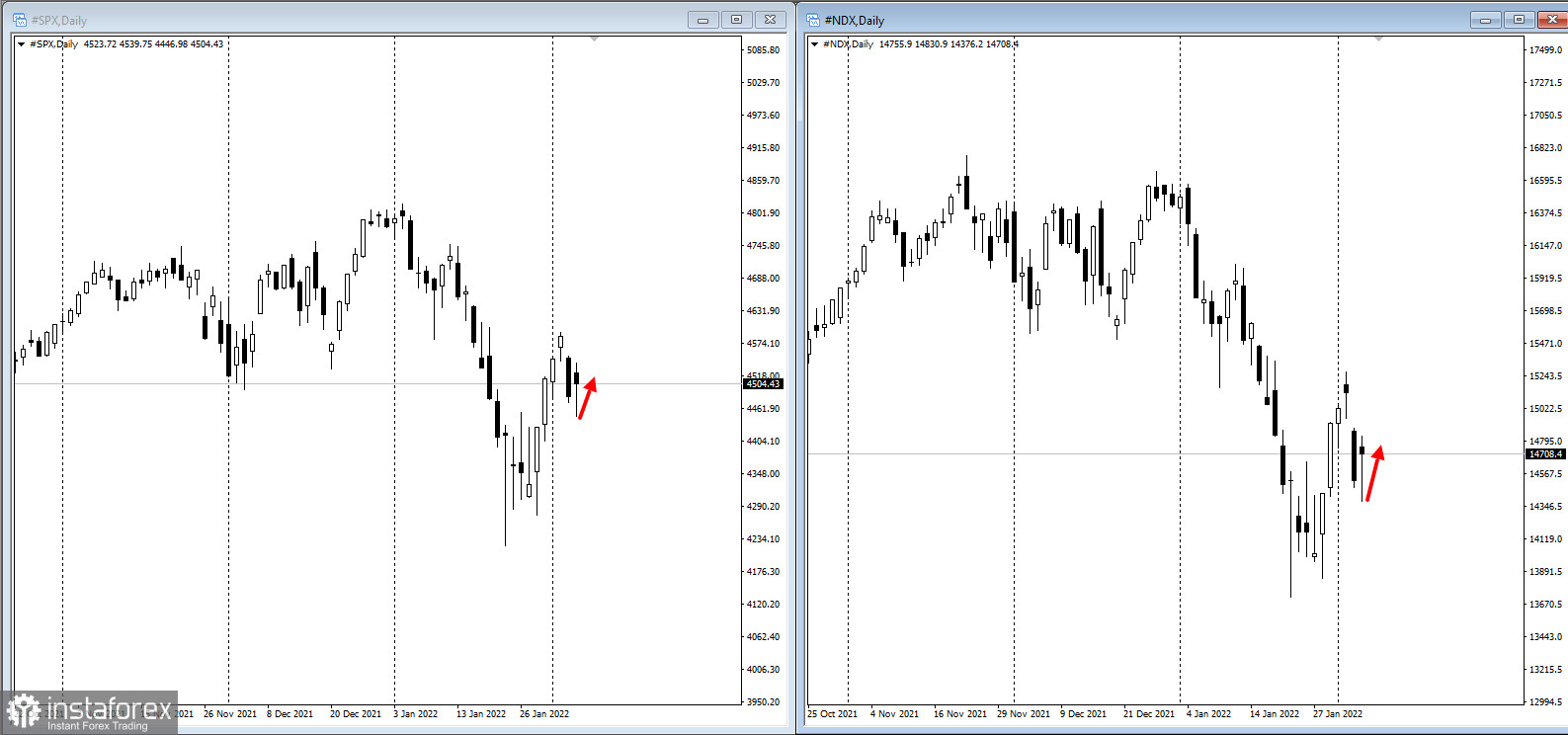Restore the #NDX,Daily chart window size
The height and width of the screenshot is (735, 1568).
(1519, 20)
